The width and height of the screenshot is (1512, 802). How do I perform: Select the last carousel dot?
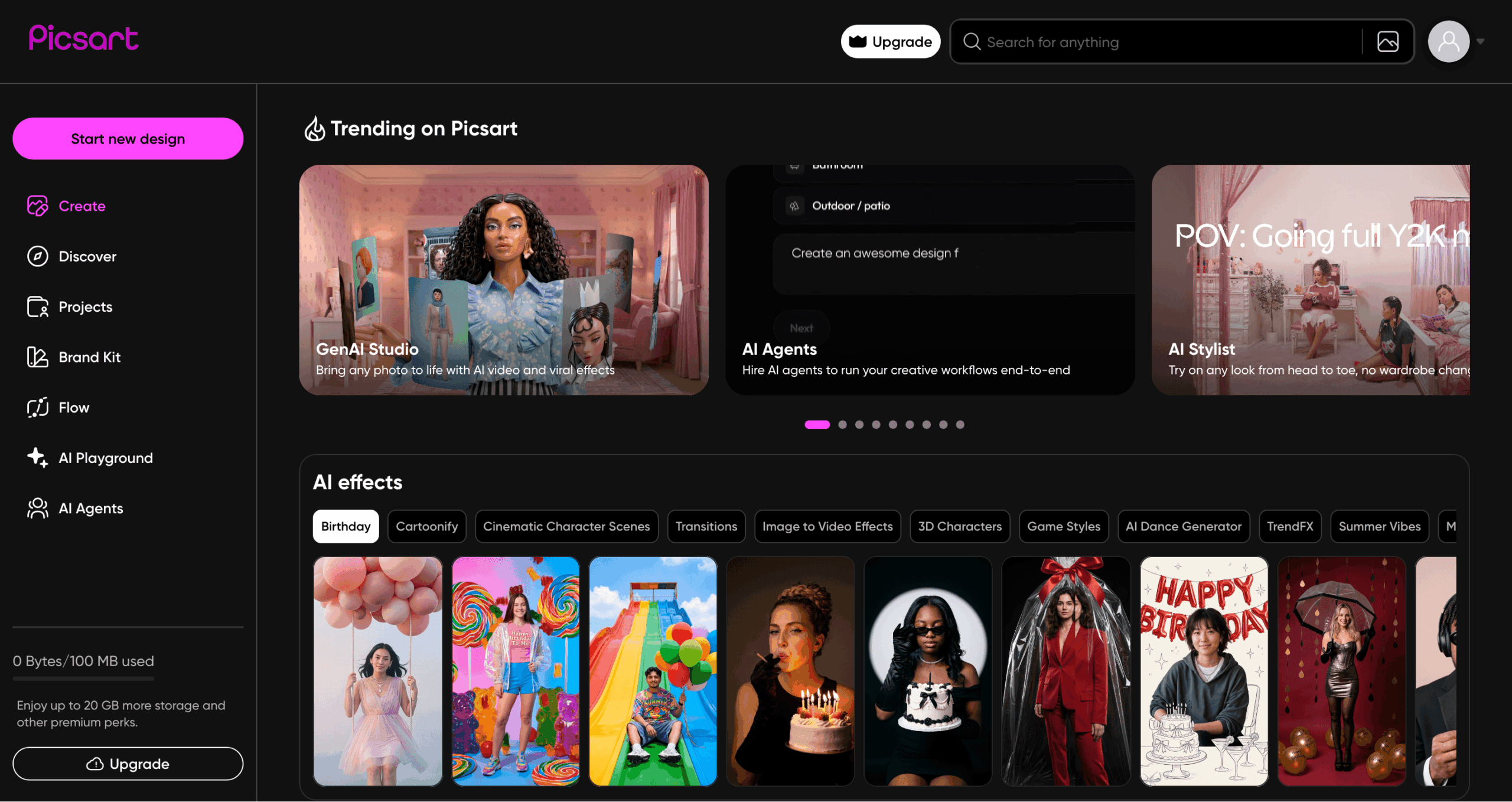(x=960, y=425)
